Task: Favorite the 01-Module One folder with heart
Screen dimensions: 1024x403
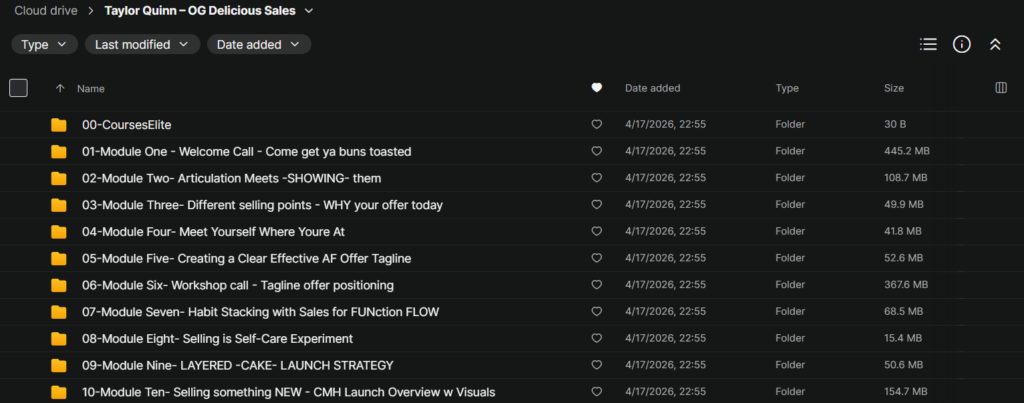Action: [597, 151]
